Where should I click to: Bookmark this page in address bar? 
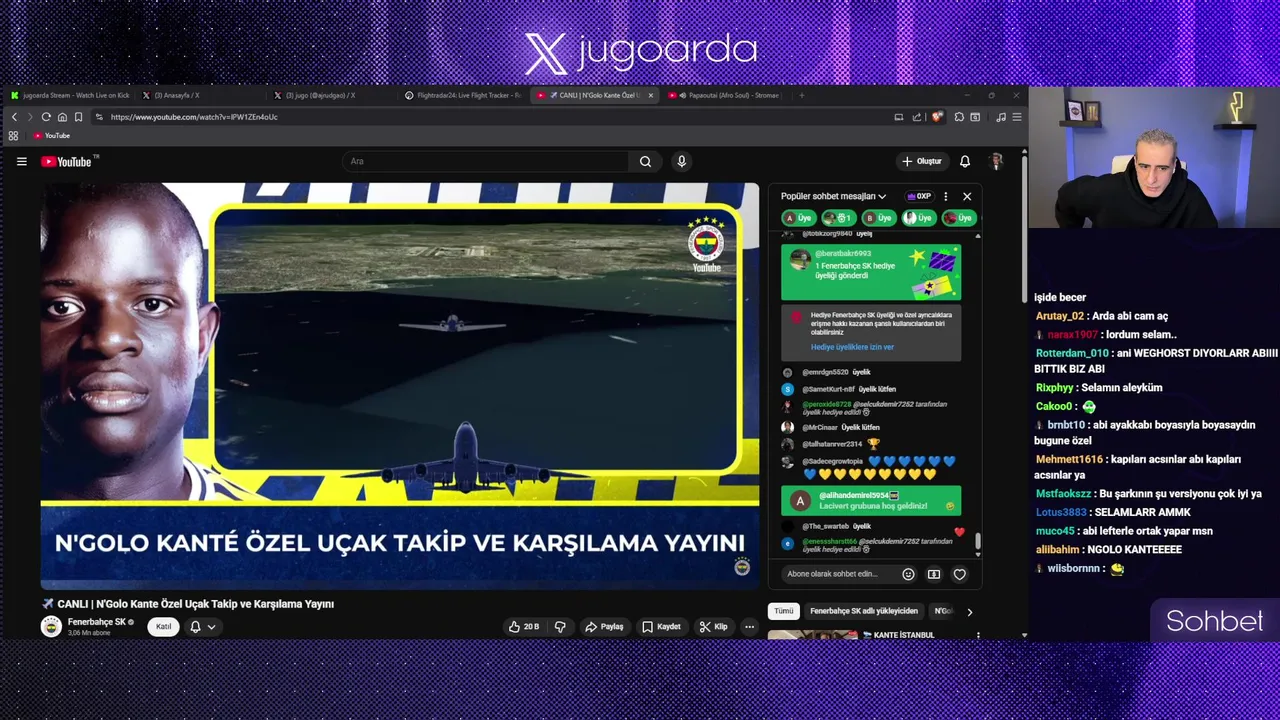(x=78, y=117)
